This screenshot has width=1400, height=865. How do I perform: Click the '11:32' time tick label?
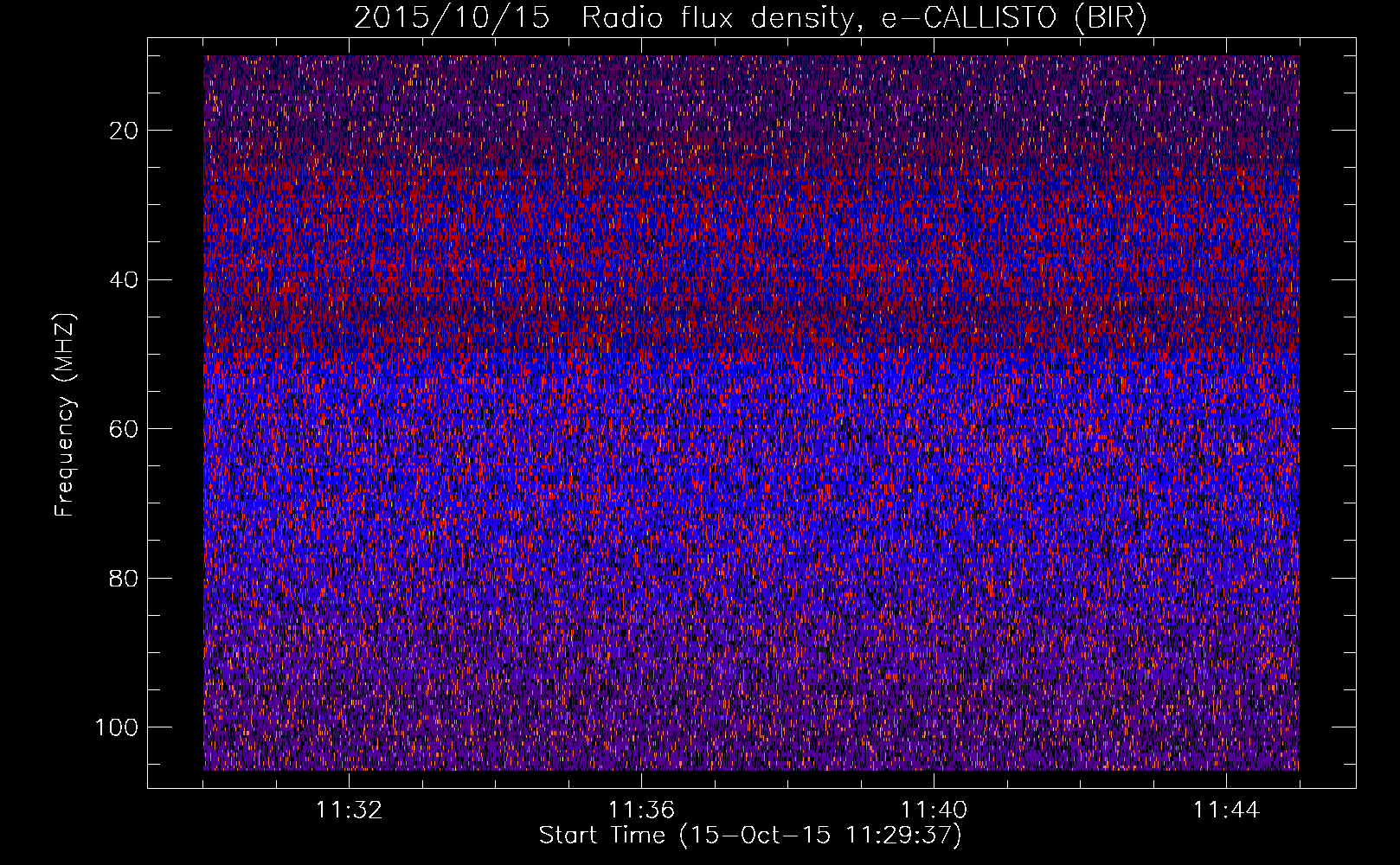click(x=349, y=811)
